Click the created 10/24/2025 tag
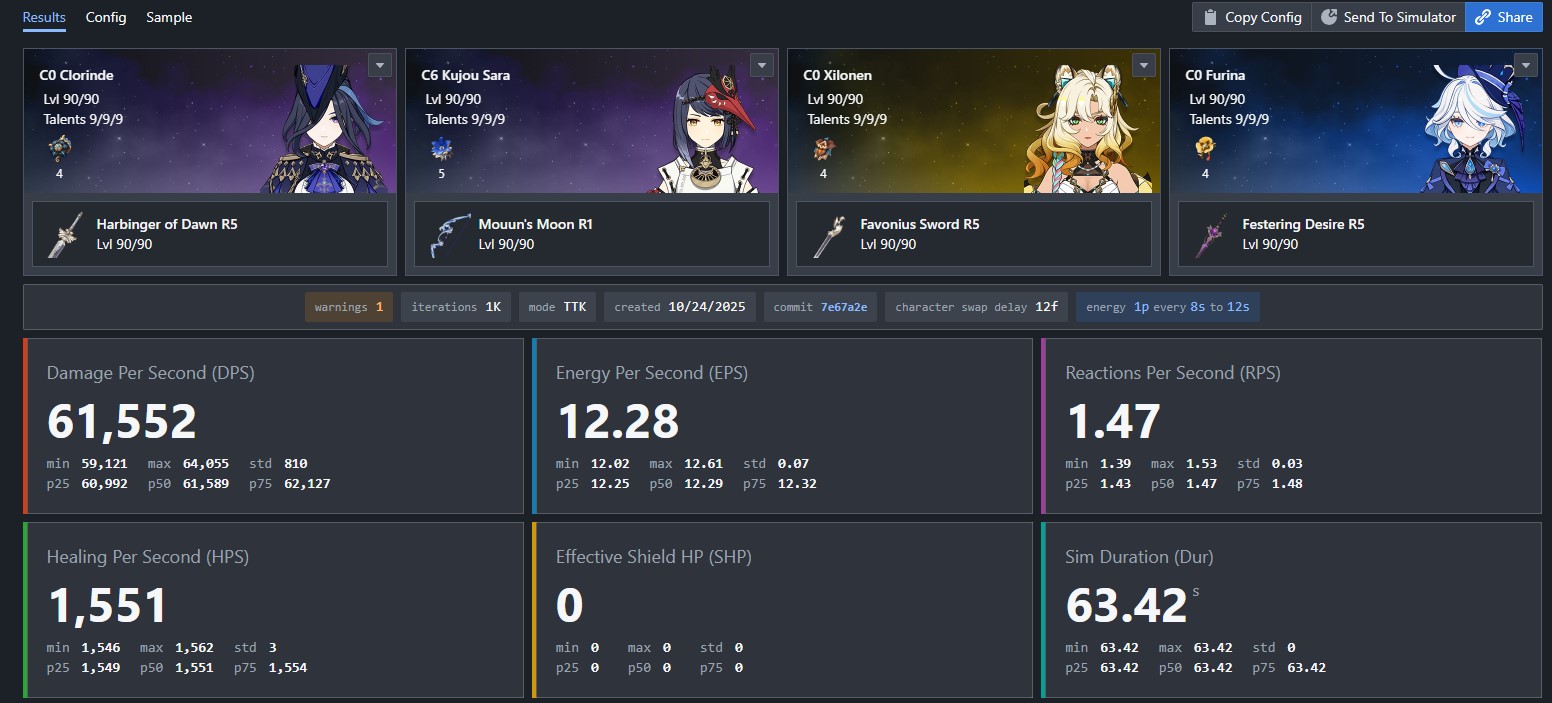Image resolution: width=1552 pixels, height=703 pixels. click(x=680, y=307)
